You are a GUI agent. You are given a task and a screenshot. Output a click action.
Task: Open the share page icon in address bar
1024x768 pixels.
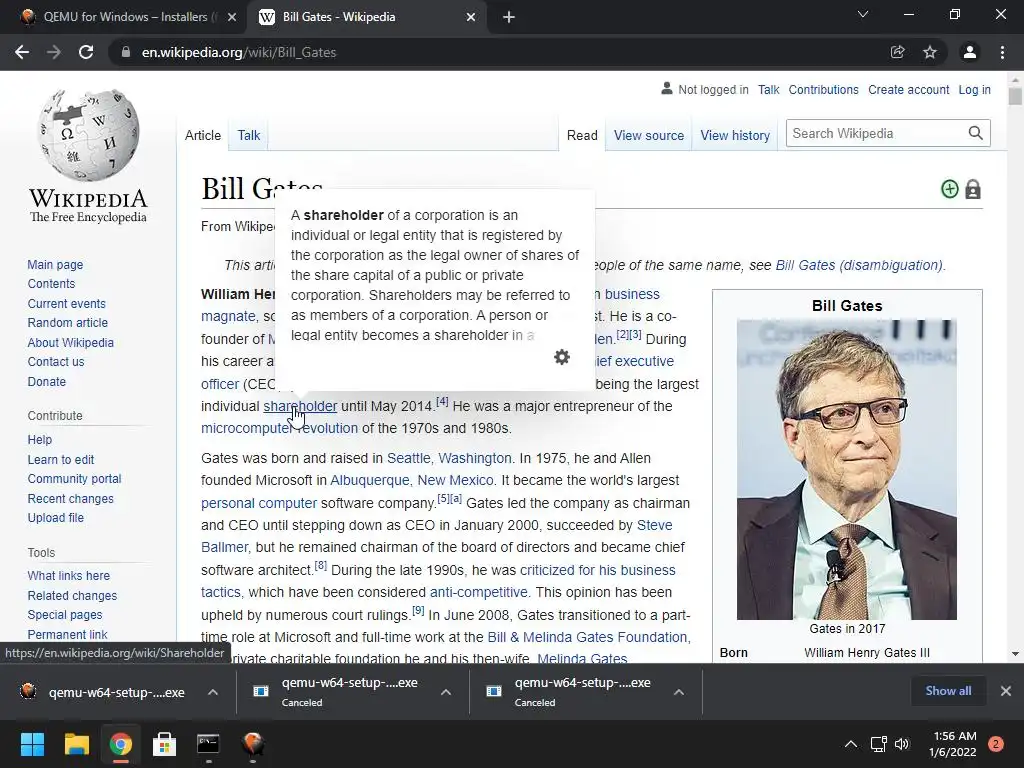[x=897, y=52]
